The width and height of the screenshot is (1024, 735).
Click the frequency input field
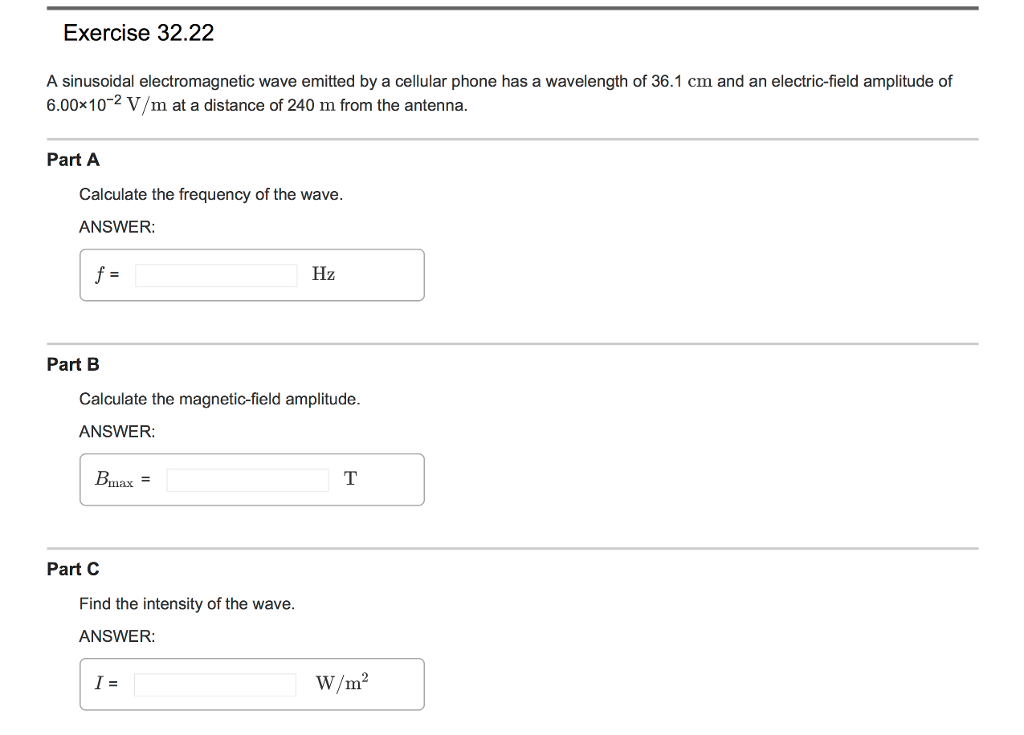pos(215,273)
